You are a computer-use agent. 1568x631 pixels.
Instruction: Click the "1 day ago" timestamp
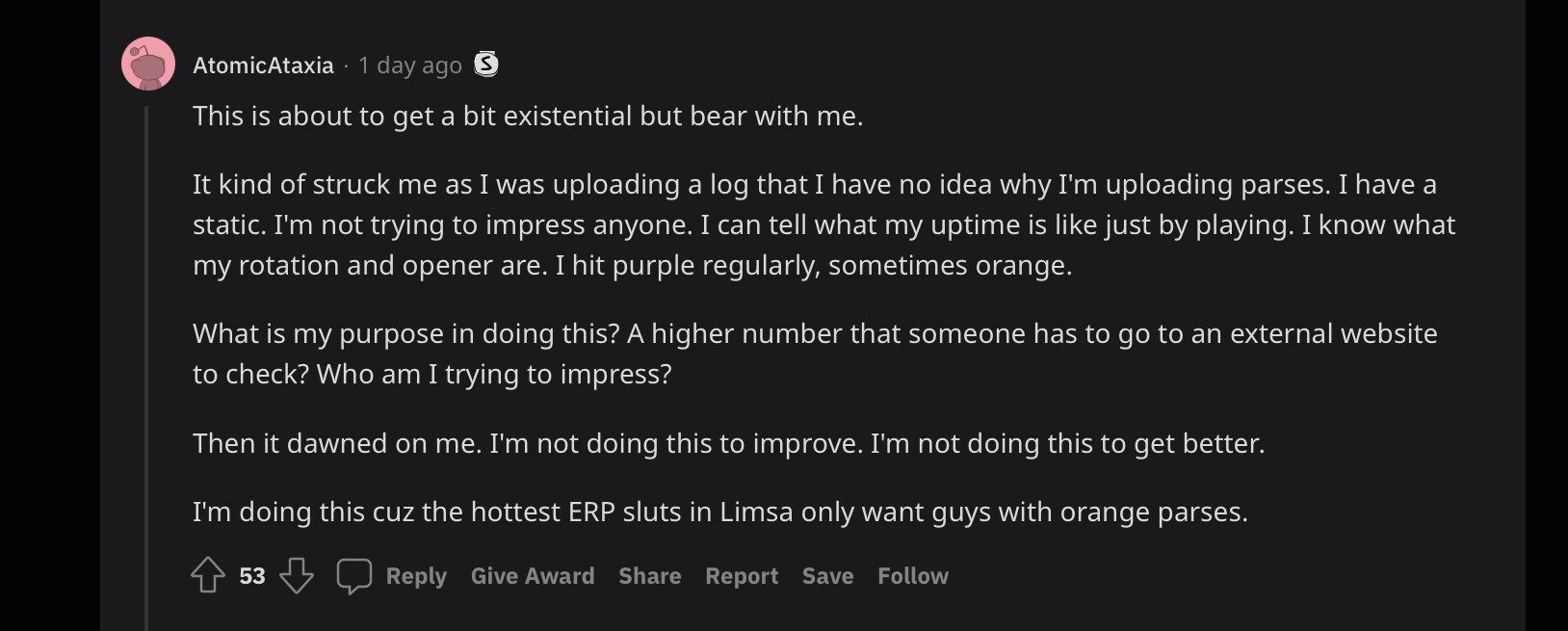click(x=410, y=66)
